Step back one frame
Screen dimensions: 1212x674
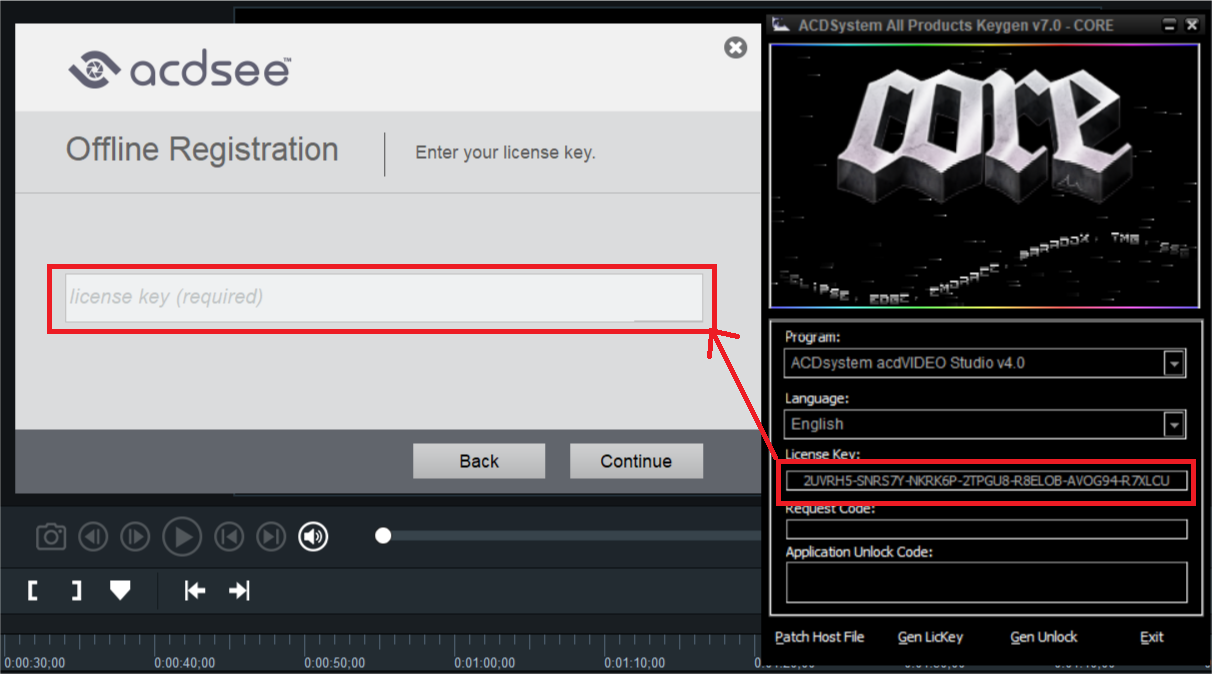93,537
